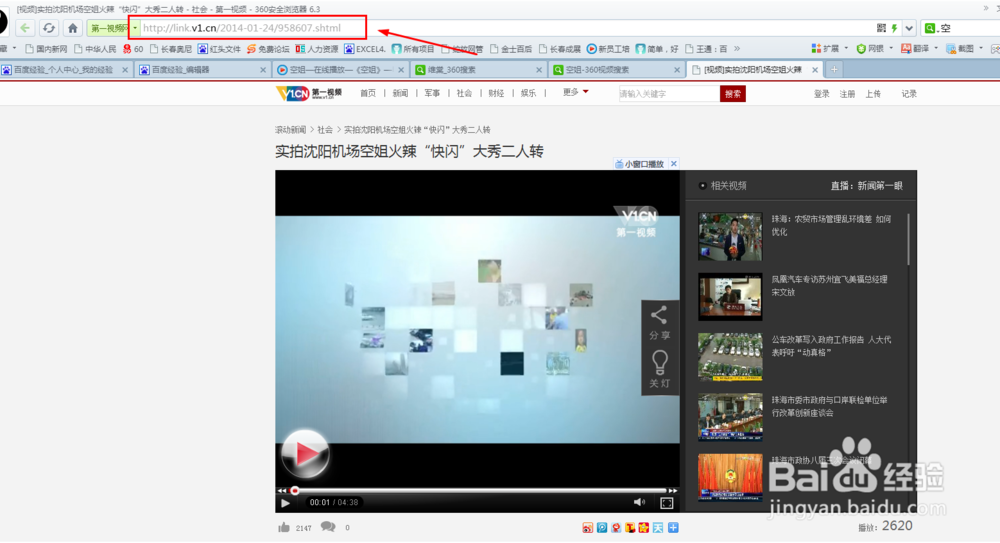The width and height of the screenshot is (1000, 543).
Task: Switch to the 百度经验_个人中心 tab
Action: (62, 70)
